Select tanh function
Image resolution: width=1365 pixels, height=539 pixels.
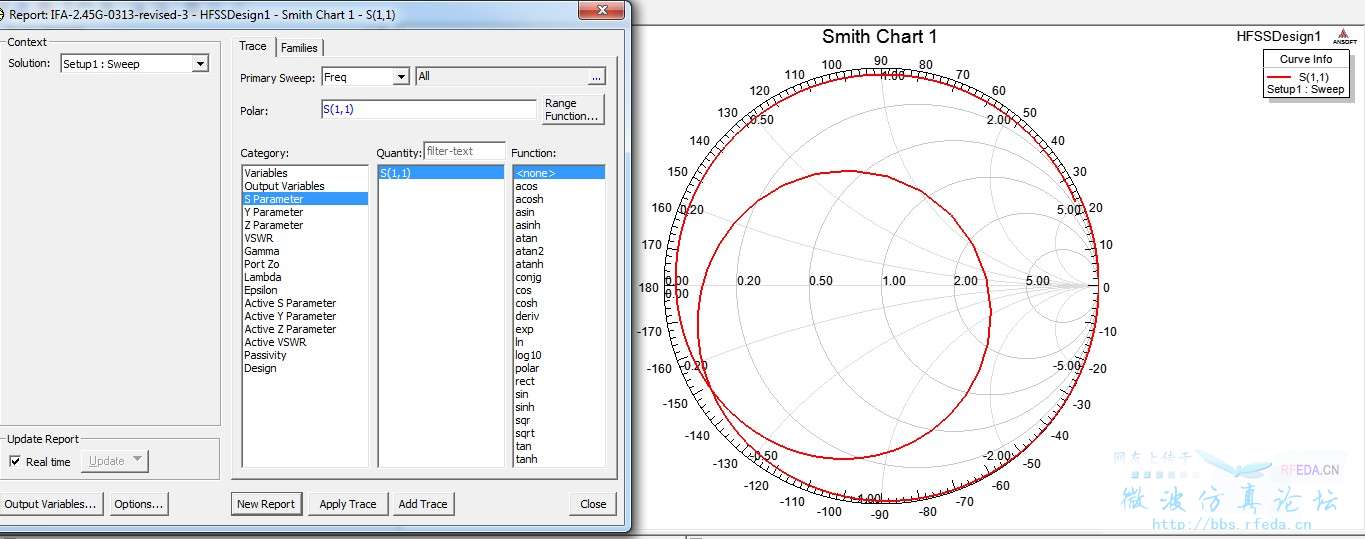click(559, 459)
